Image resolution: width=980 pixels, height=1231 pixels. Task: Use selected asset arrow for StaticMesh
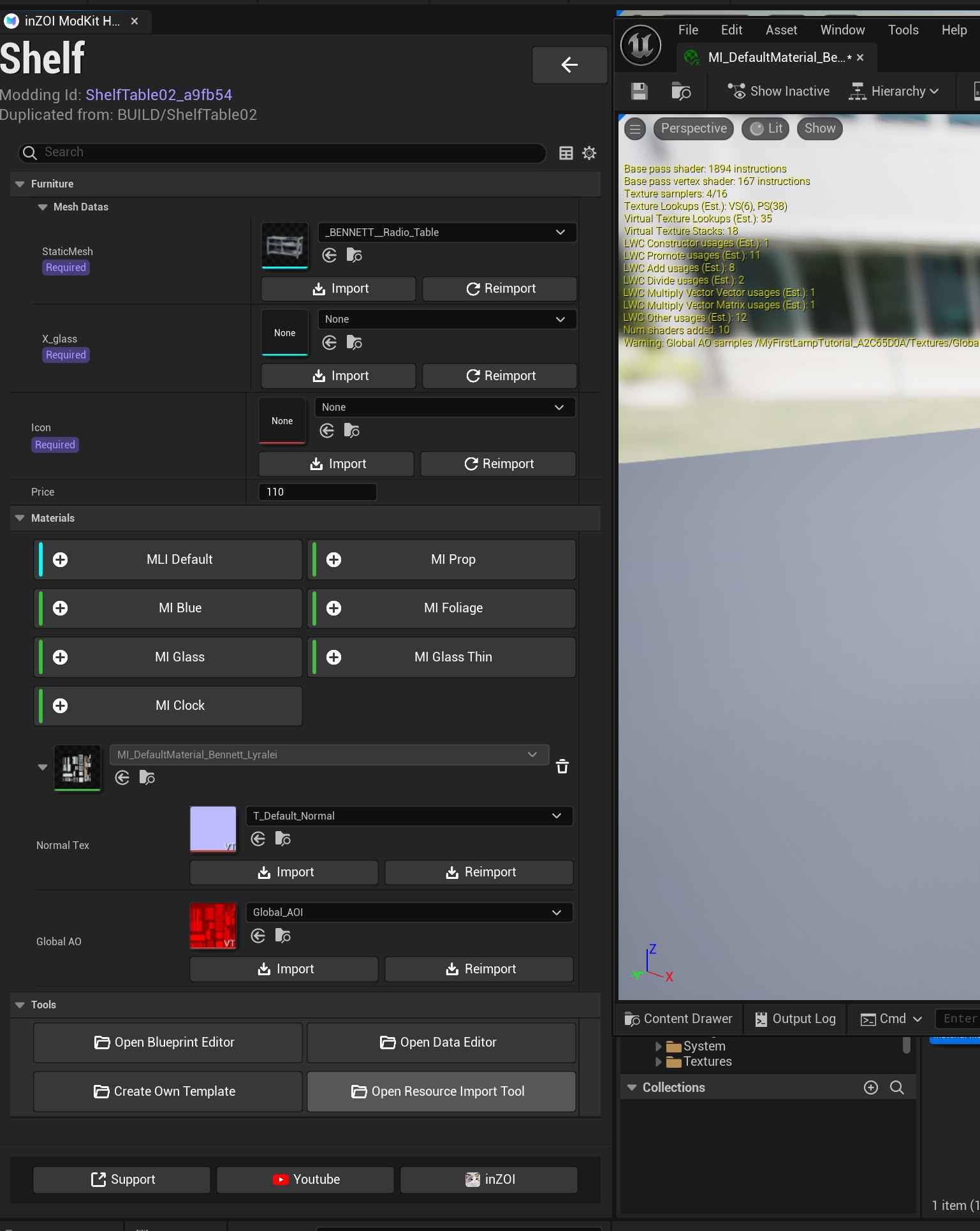pyautogui.click(x=330, y=256)
